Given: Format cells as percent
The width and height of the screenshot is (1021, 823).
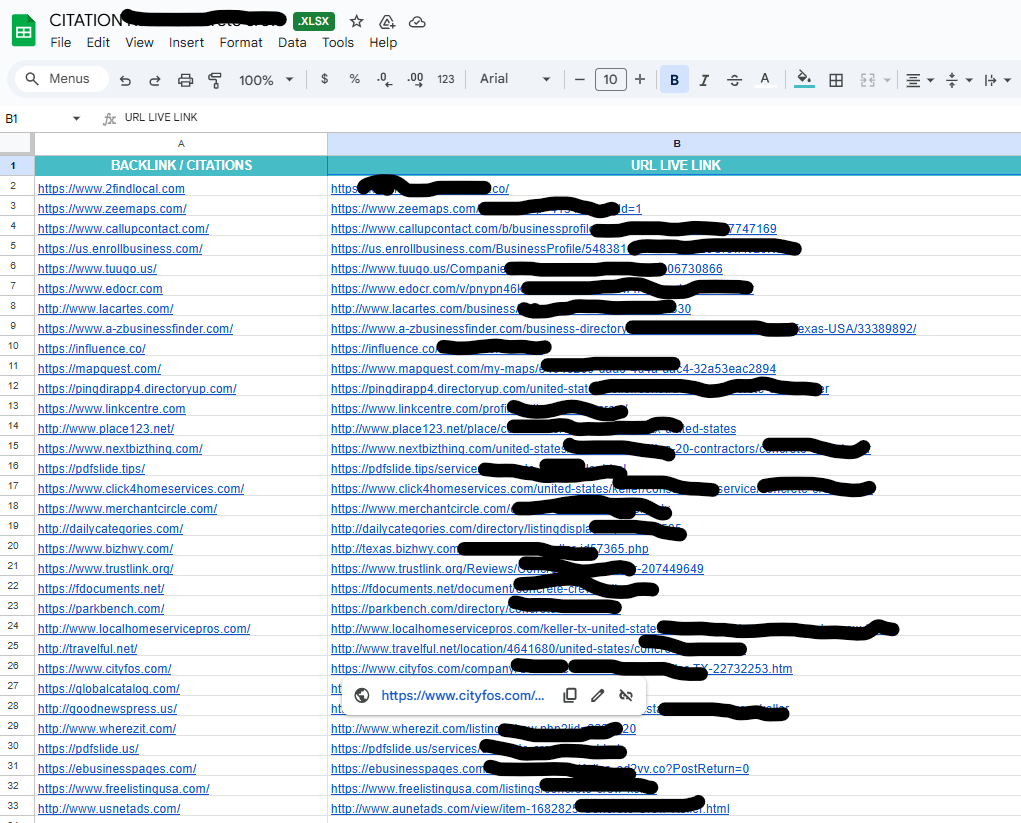Looking at the screenshot, I should point(354,79).
